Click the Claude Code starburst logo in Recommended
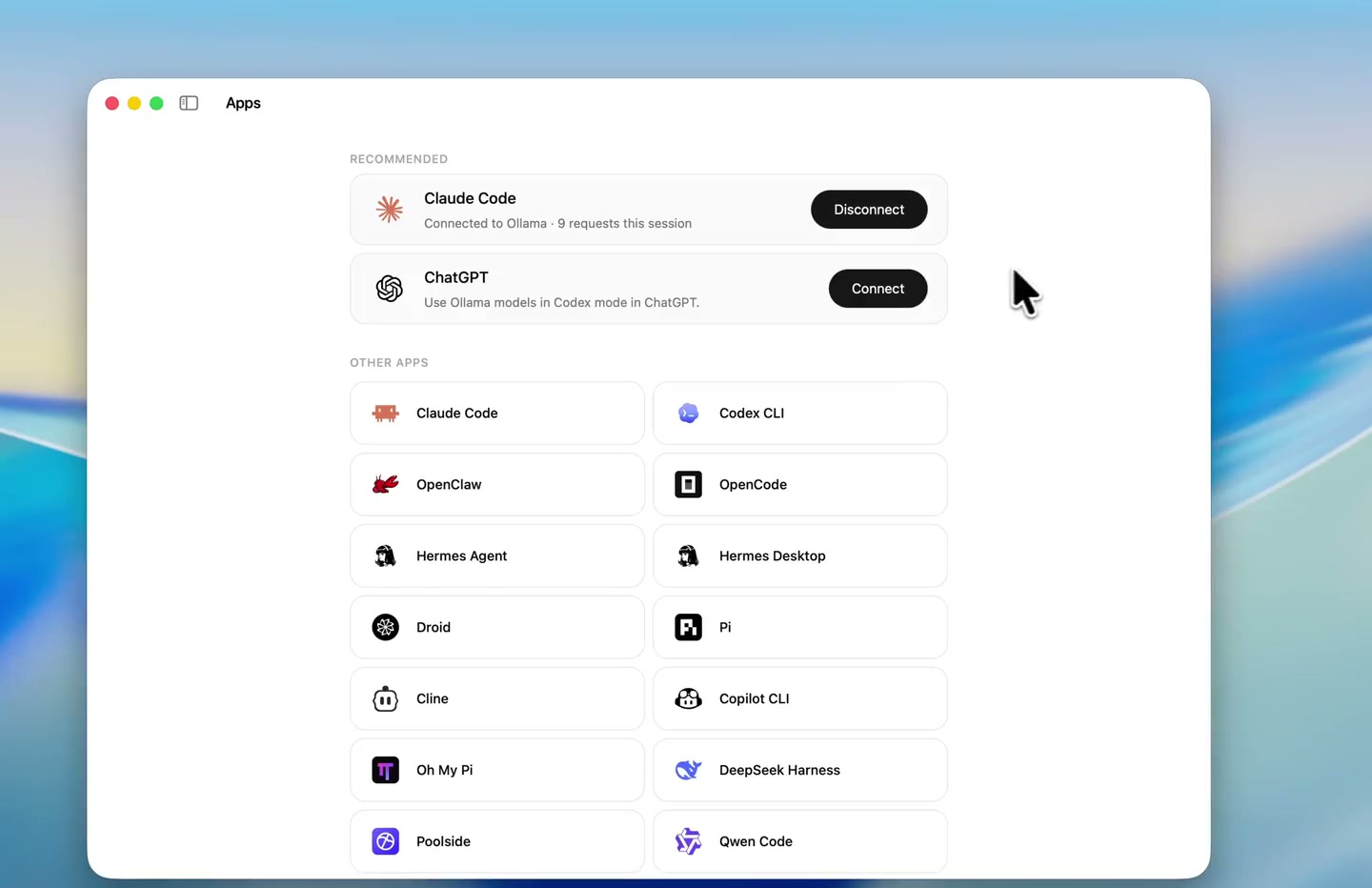The height and width of the screenshot is (888, 1372). click(389, 210)
